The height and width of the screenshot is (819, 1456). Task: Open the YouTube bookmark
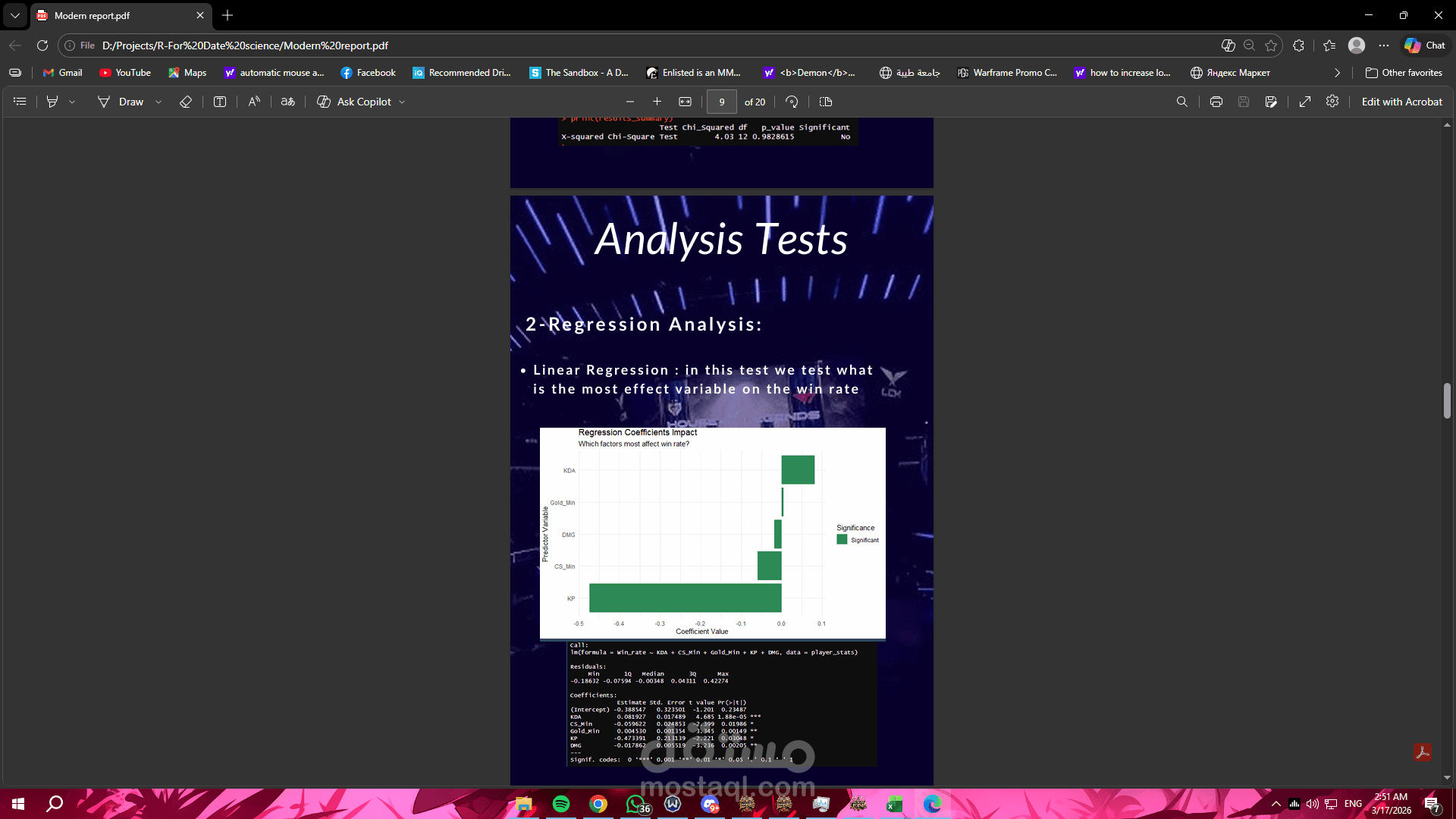pos(125,73)
